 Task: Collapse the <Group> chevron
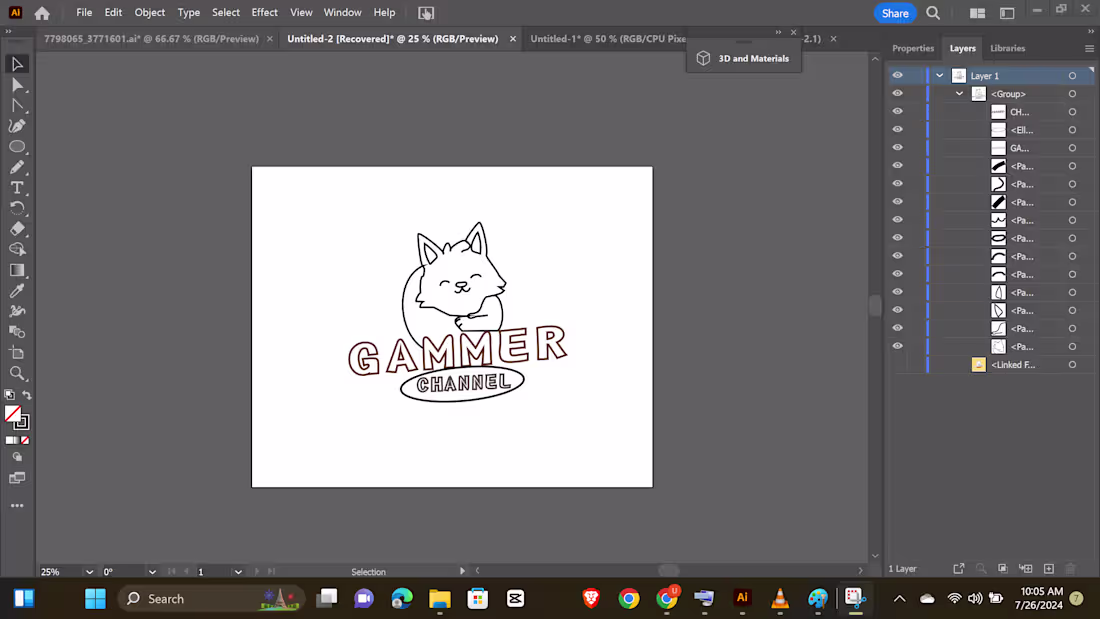pos(959,94)
